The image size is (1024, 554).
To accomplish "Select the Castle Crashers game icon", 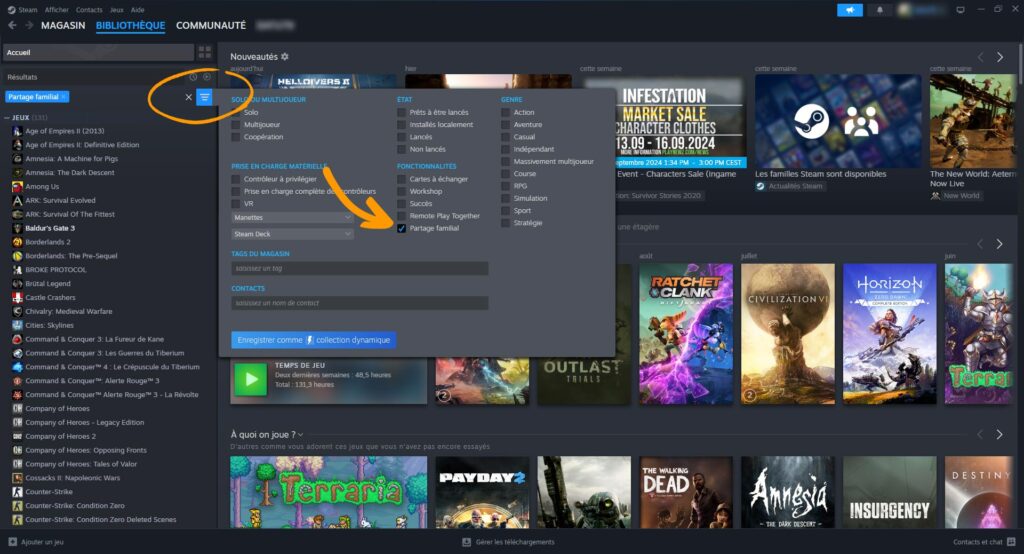I will [x=18, y=297].
